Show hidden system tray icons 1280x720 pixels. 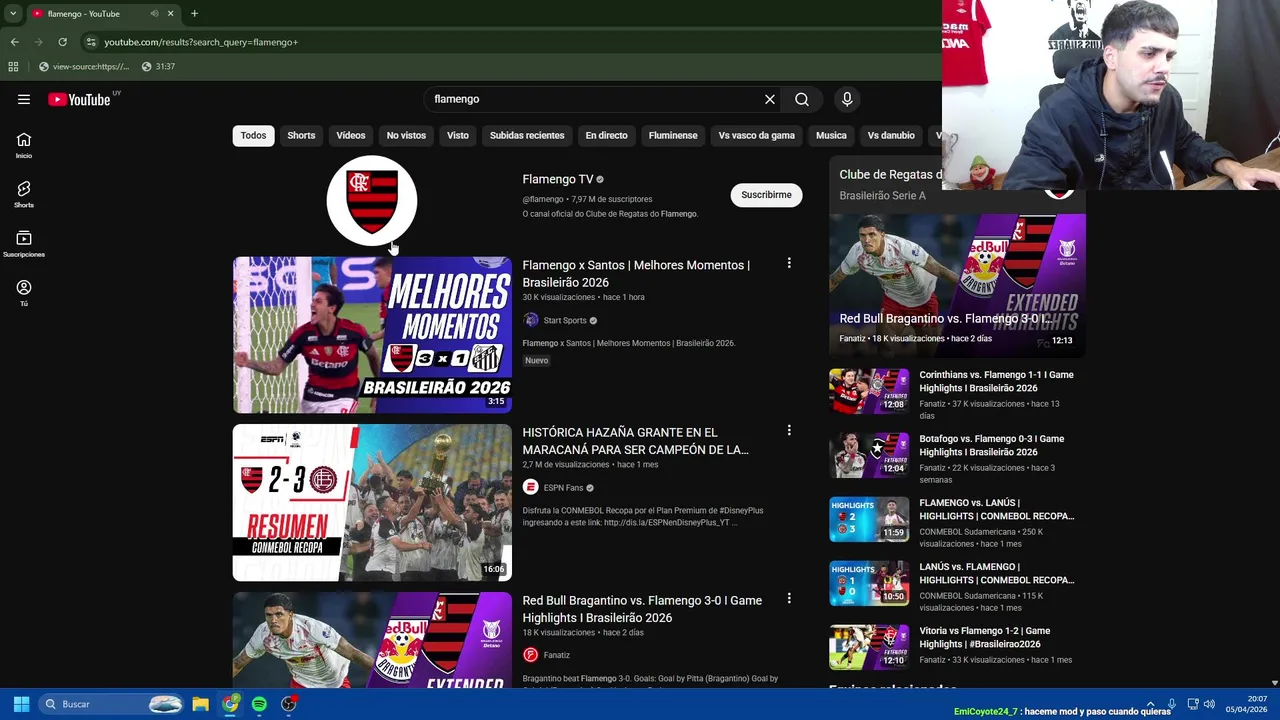point(1150,704)
